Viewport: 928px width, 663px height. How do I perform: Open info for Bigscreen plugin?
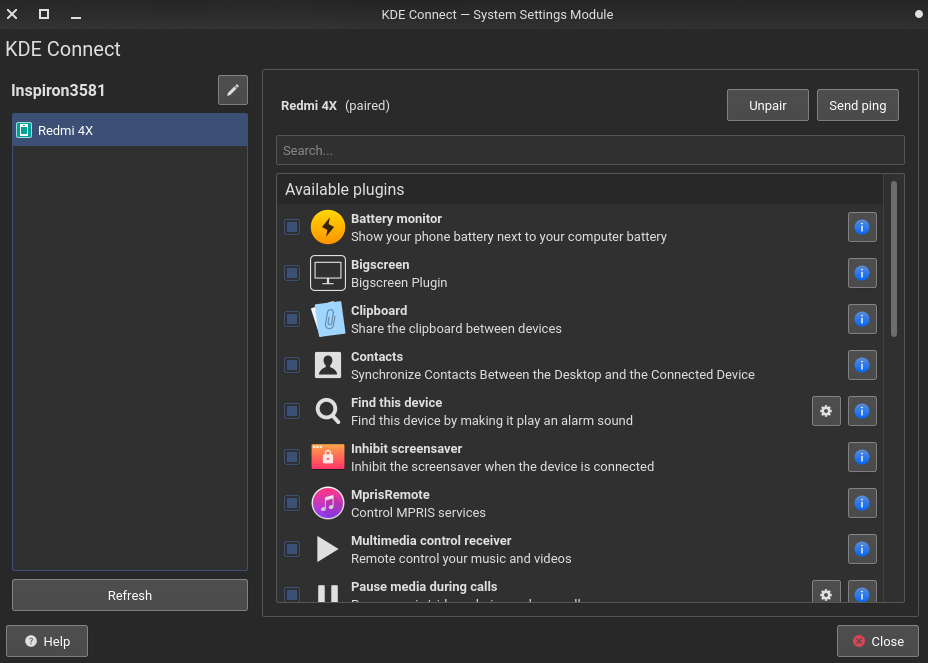(862, 273)
